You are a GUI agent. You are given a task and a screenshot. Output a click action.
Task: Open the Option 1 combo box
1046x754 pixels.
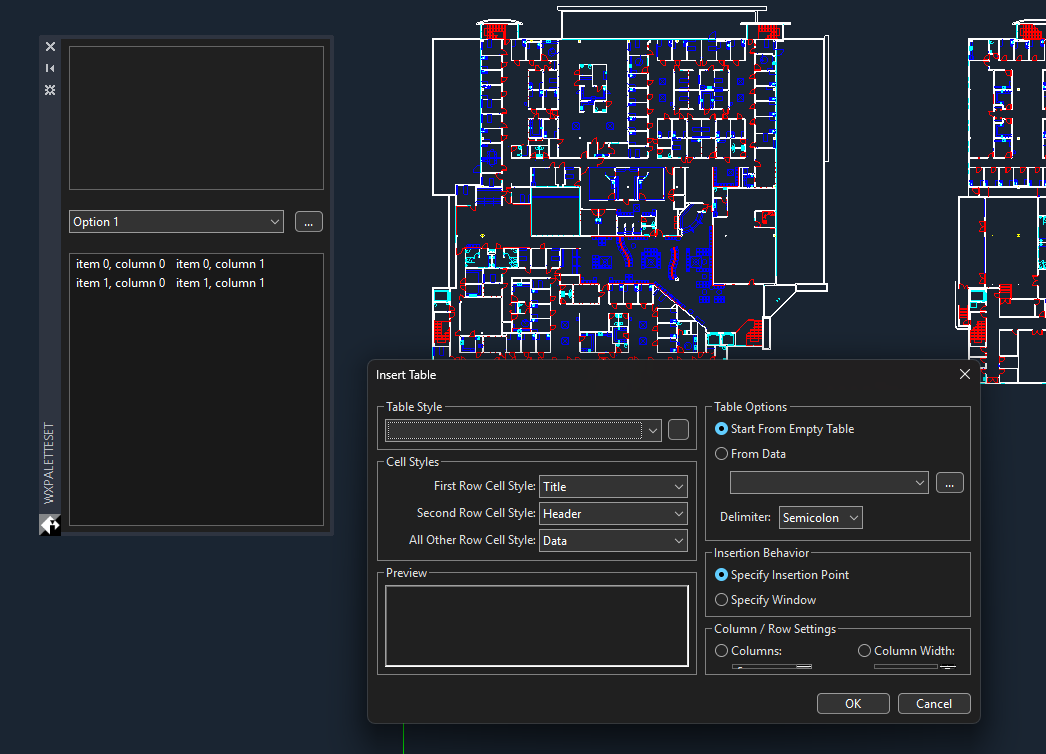click(x=176, y=222)
